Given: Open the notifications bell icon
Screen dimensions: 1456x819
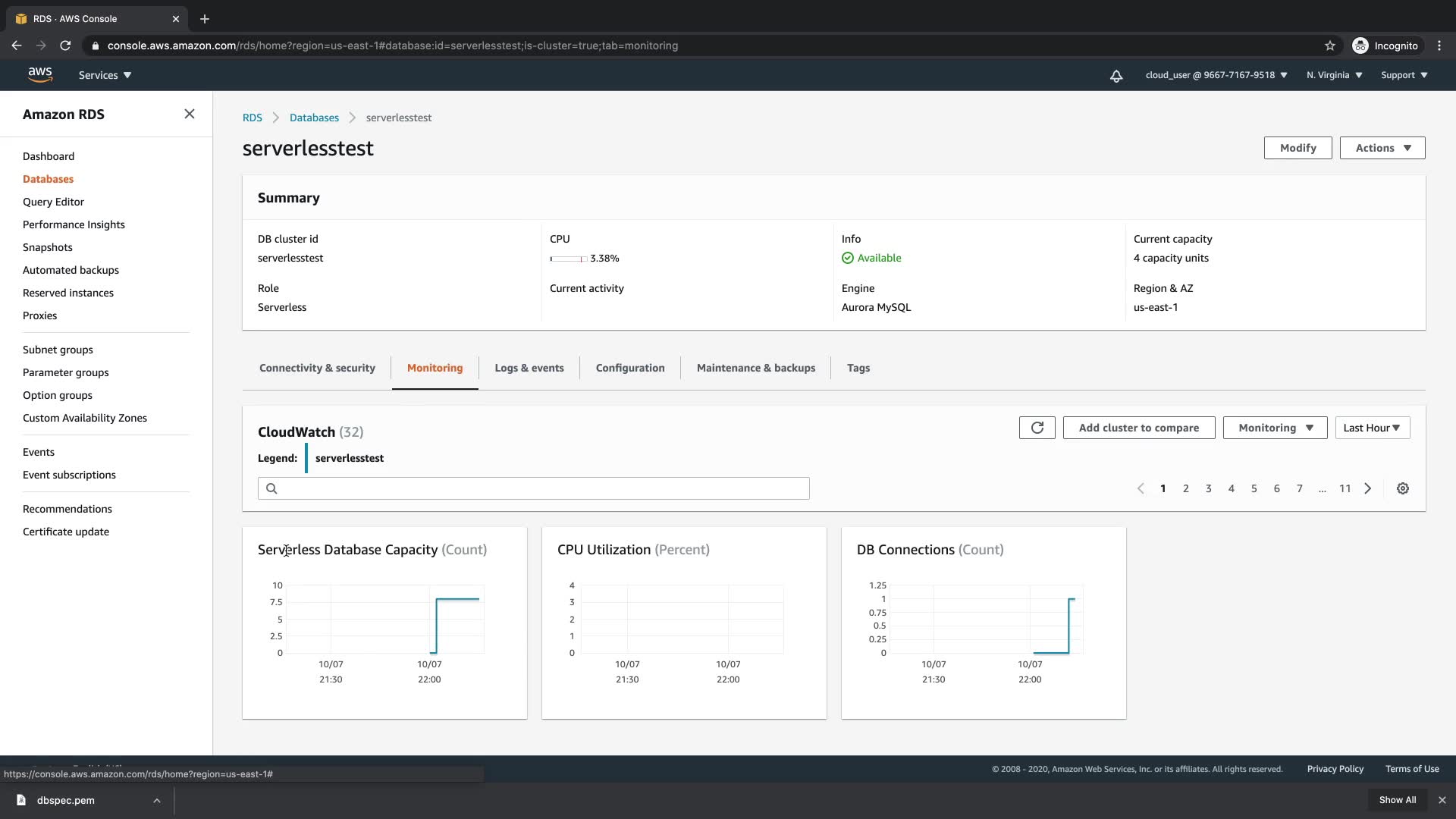Looking at the screenshot, I should (x=1116, y=75).
